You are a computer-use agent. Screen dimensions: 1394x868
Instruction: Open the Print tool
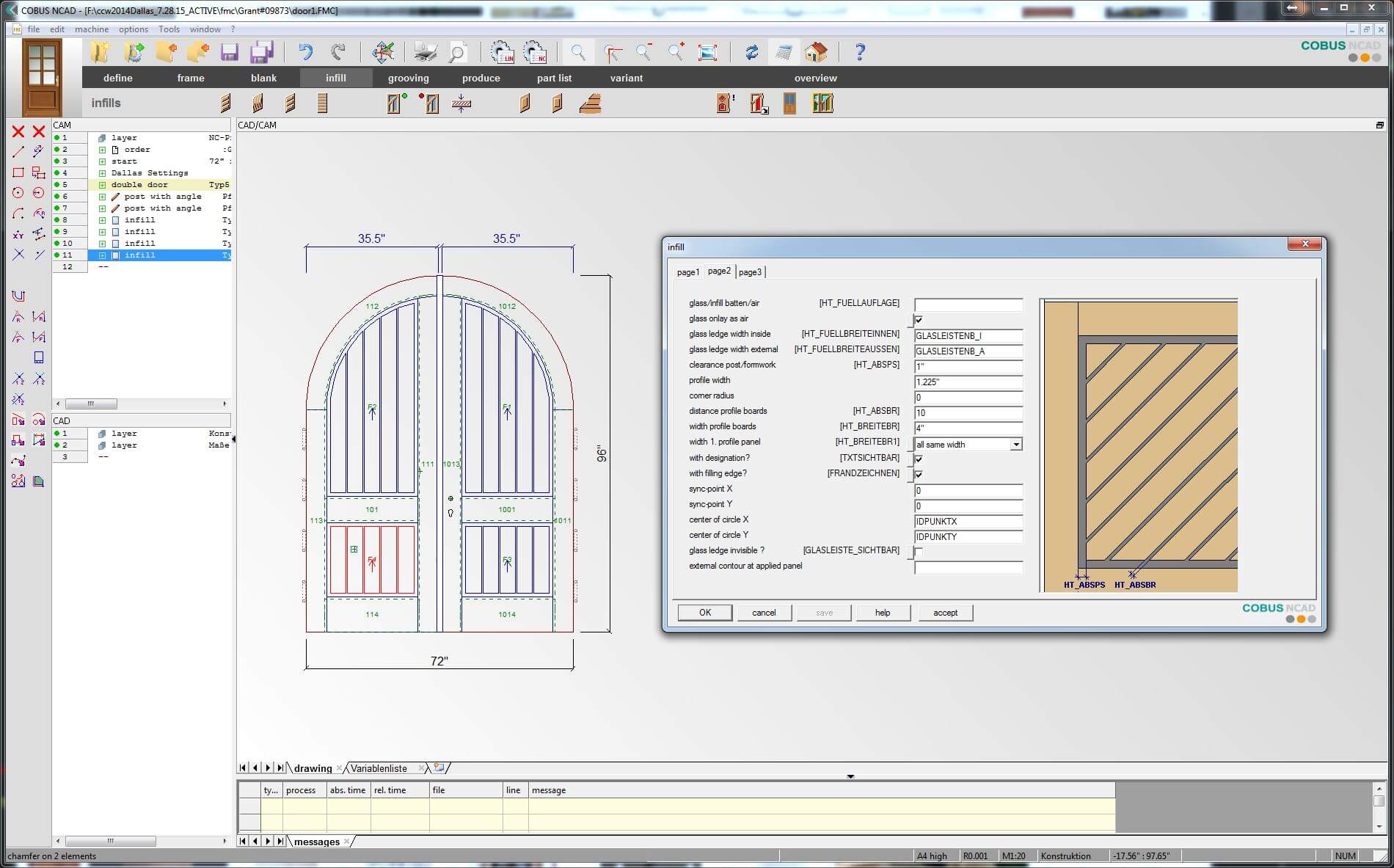pos(424,52)
